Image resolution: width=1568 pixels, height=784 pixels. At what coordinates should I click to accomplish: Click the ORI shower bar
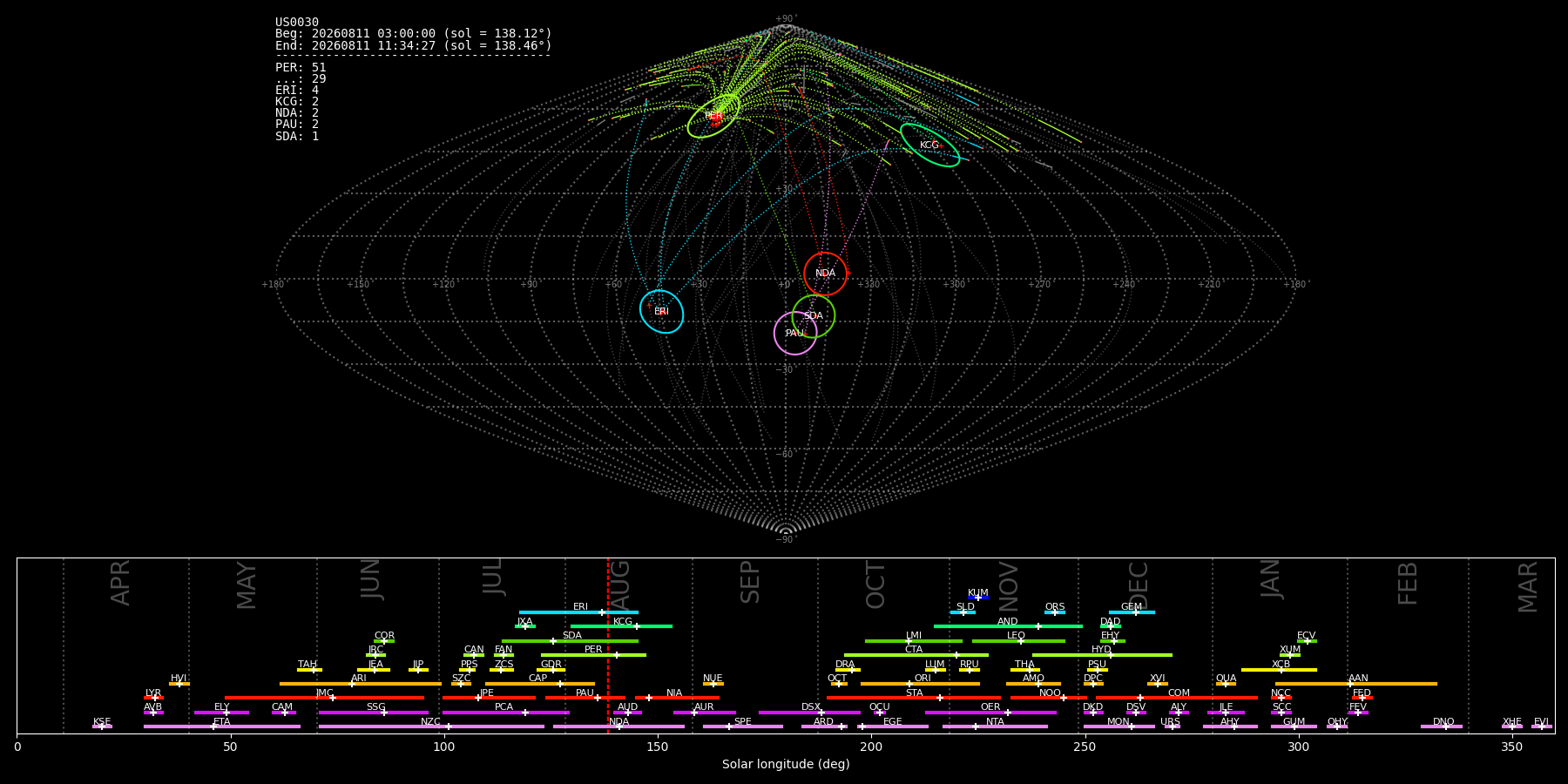coord(920,684)
